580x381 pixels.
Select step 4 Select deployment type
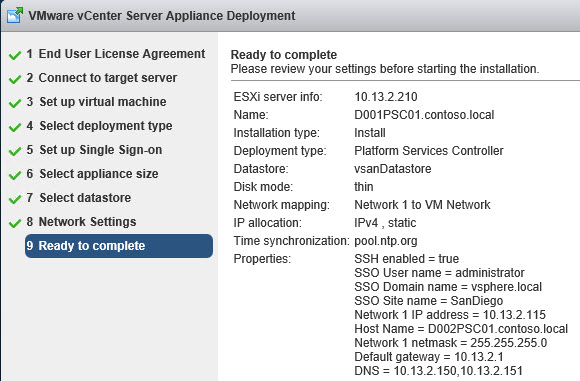[x=99, y=126]
